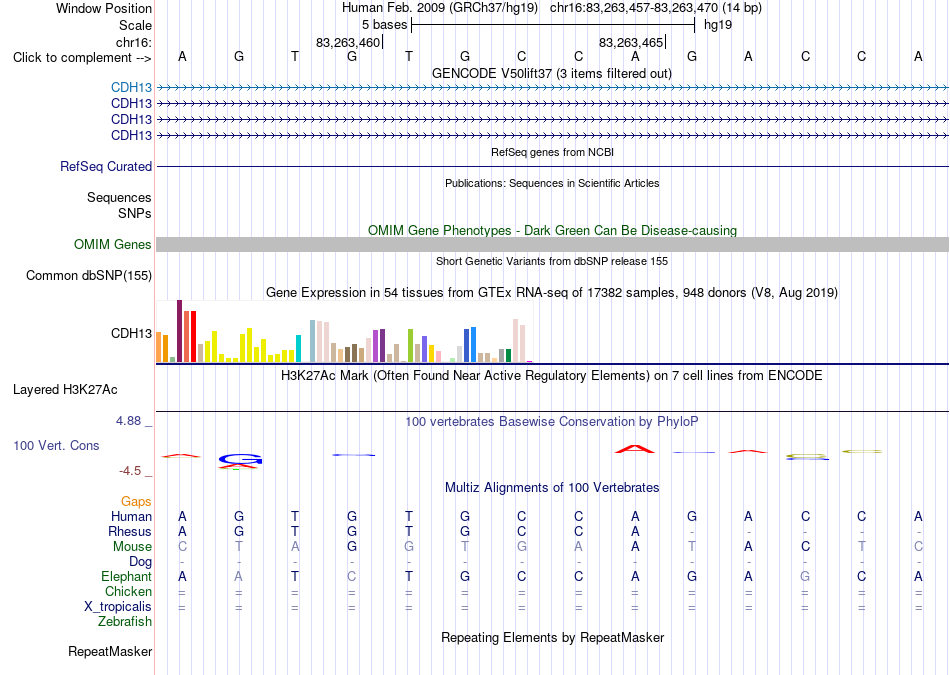Click the GENCODE V50lift37 track title
The width and height of the screenshot is (950, 675).
[551, 74]
